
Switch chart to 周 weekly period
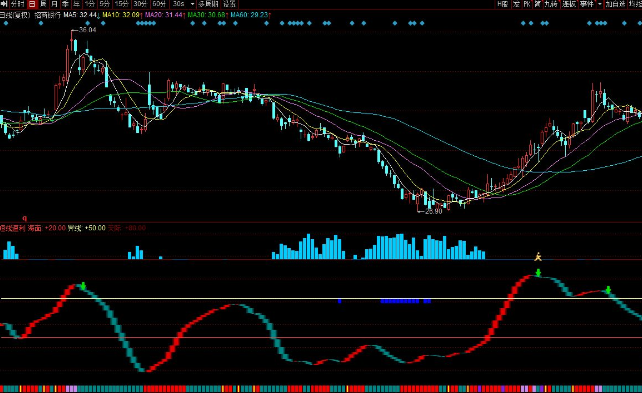(43, 4)
